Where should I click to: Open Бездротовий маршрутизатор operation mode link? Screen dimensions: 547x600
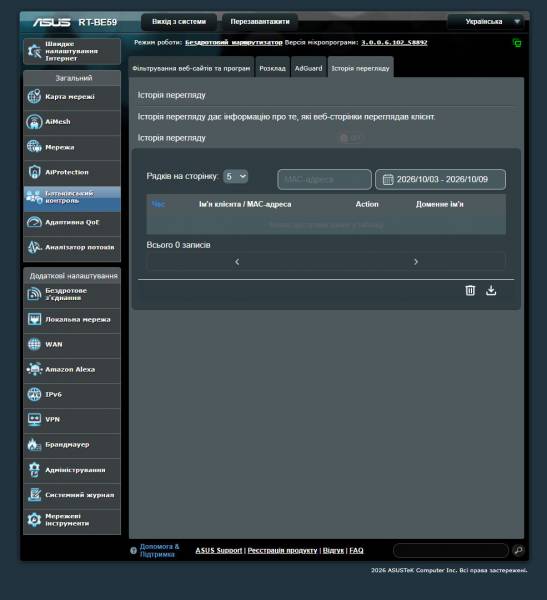[233, 42]
